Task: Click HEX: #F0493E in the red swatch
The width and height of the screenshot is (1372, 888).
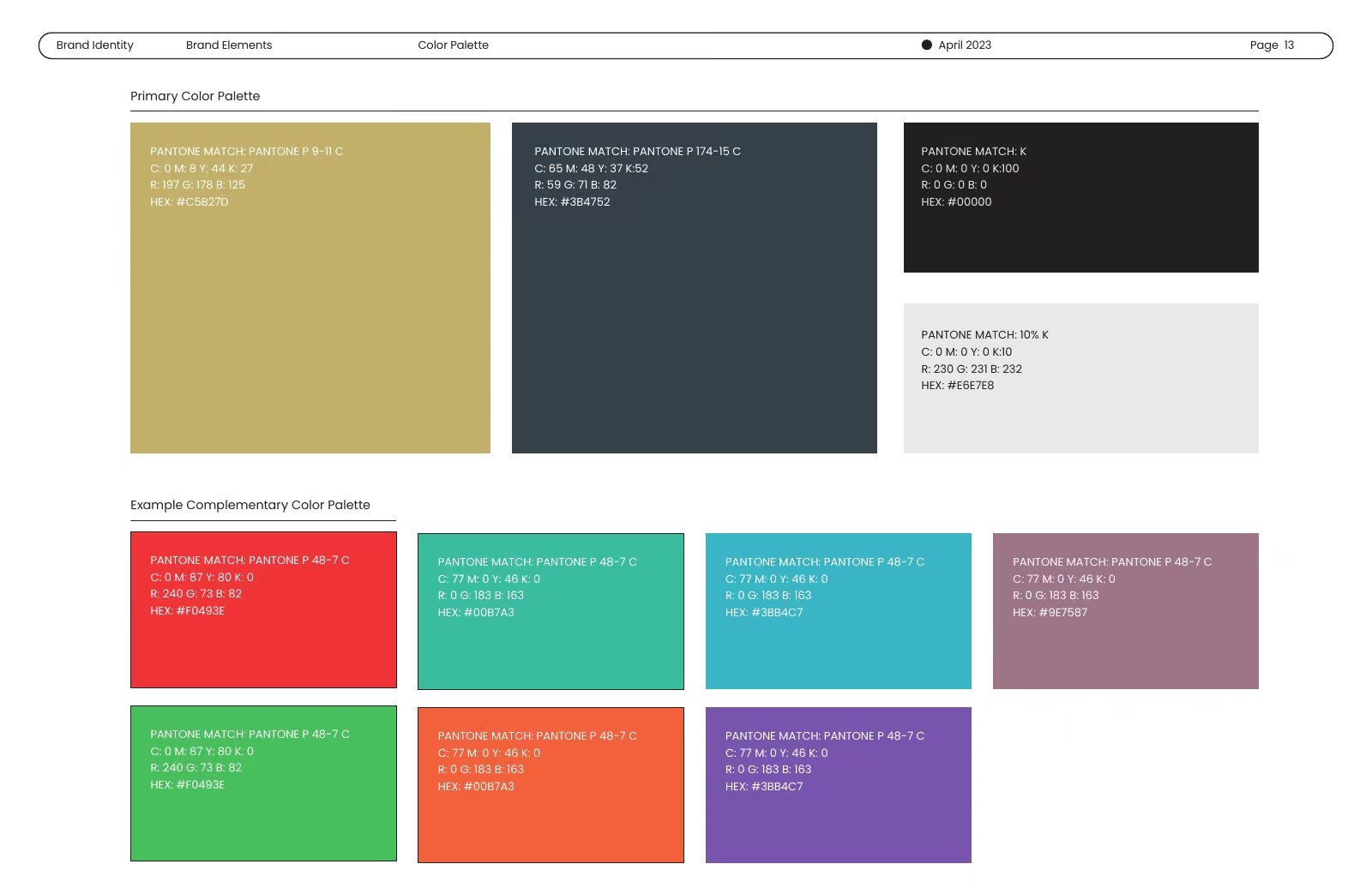Action: click(187, 611)
